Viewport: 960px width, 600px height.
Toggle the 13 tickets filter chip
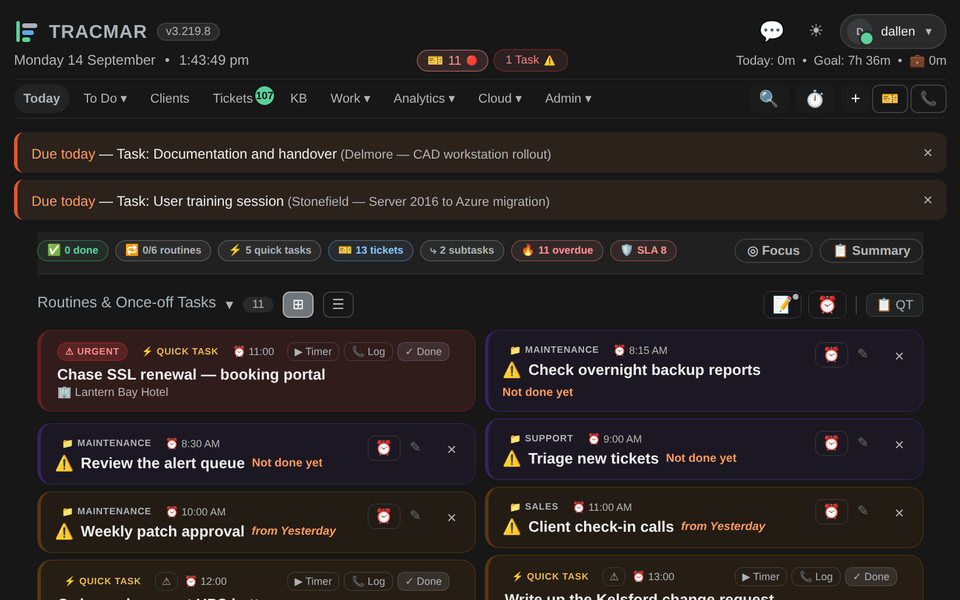(370, 250)
